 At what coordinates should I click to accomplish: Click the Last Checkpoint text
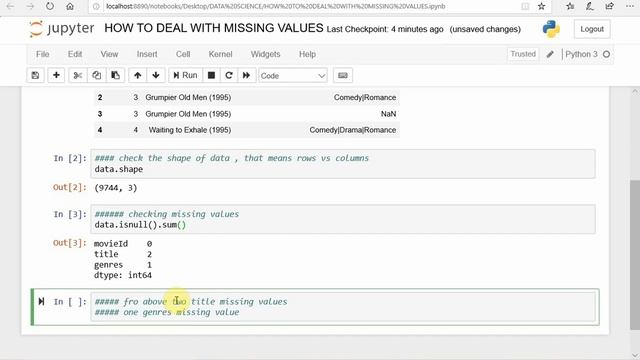tap(385, 29)
